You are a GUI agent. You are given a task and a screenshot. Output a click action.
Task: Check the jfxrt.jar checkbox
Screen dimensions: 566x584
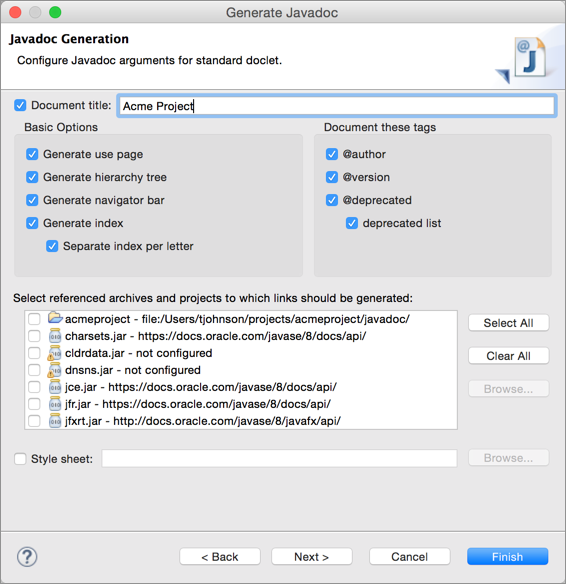(x=34, y=421)
